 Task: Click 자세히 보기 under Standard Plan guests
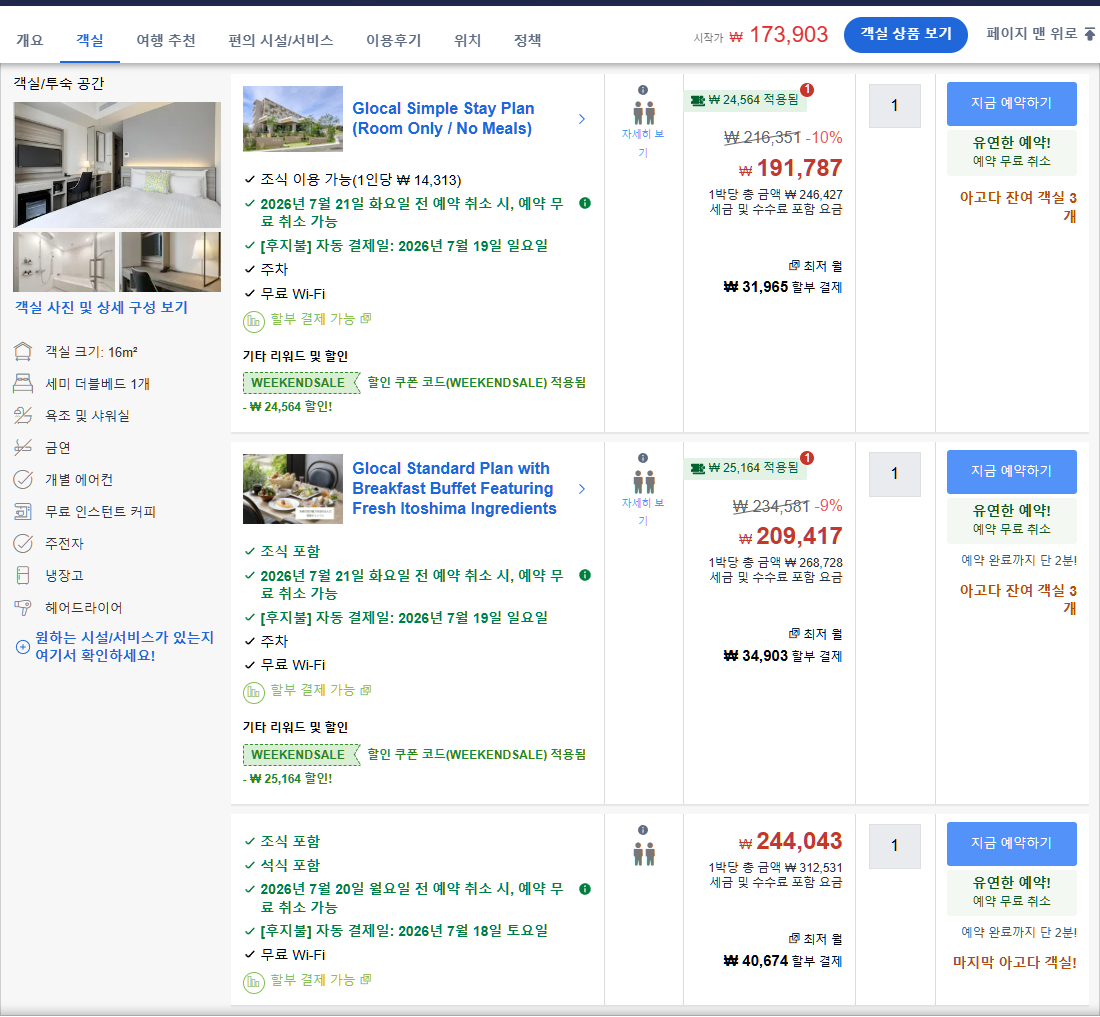click(x=643, y=511)
